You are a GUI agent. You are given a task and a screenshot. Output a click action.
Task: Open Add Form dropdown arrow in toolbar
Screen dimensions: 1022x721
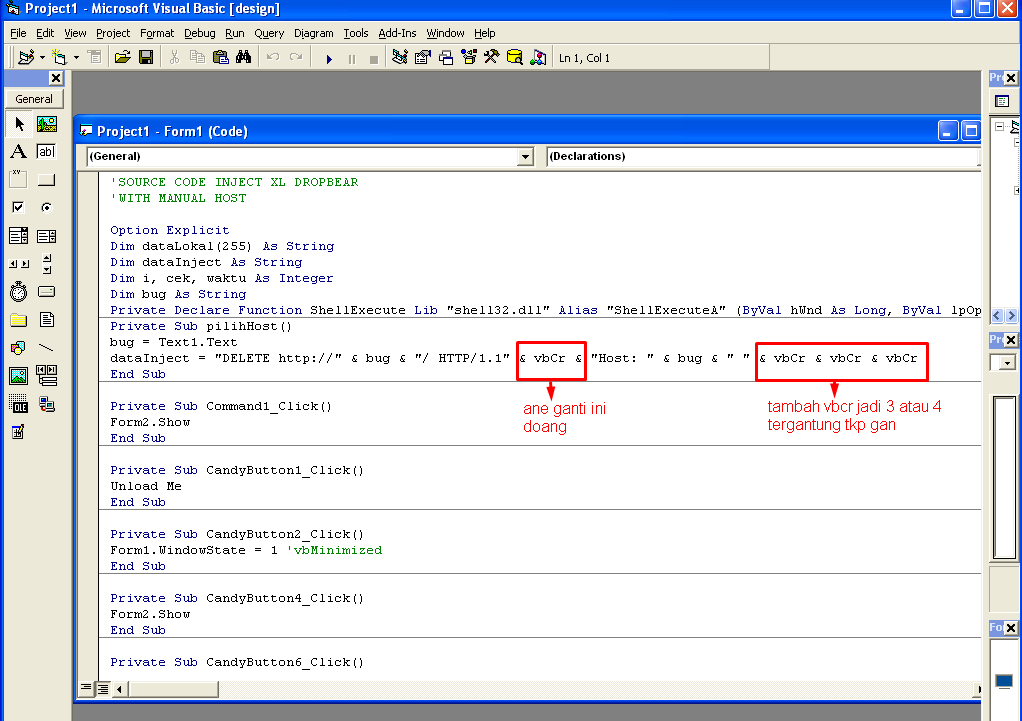click(x=76, y=57)
